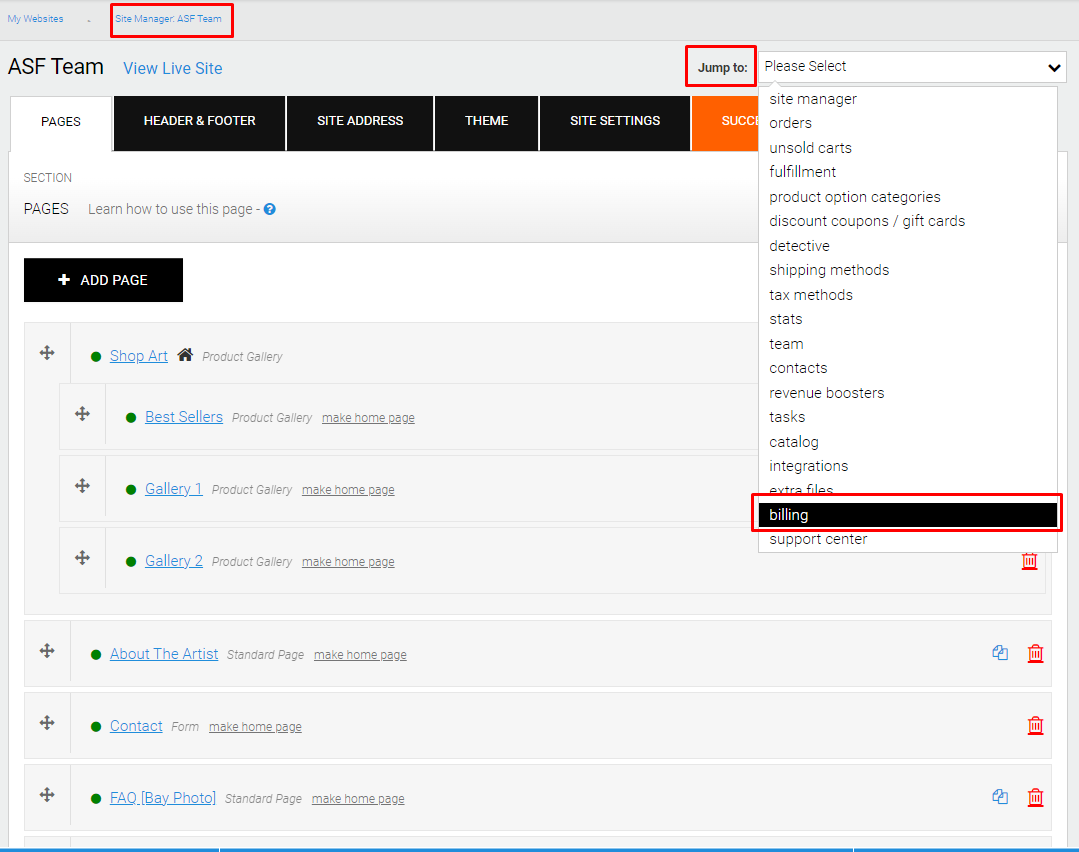Copy the FAQ [Bay Photo] page

tap(1000, 797)
